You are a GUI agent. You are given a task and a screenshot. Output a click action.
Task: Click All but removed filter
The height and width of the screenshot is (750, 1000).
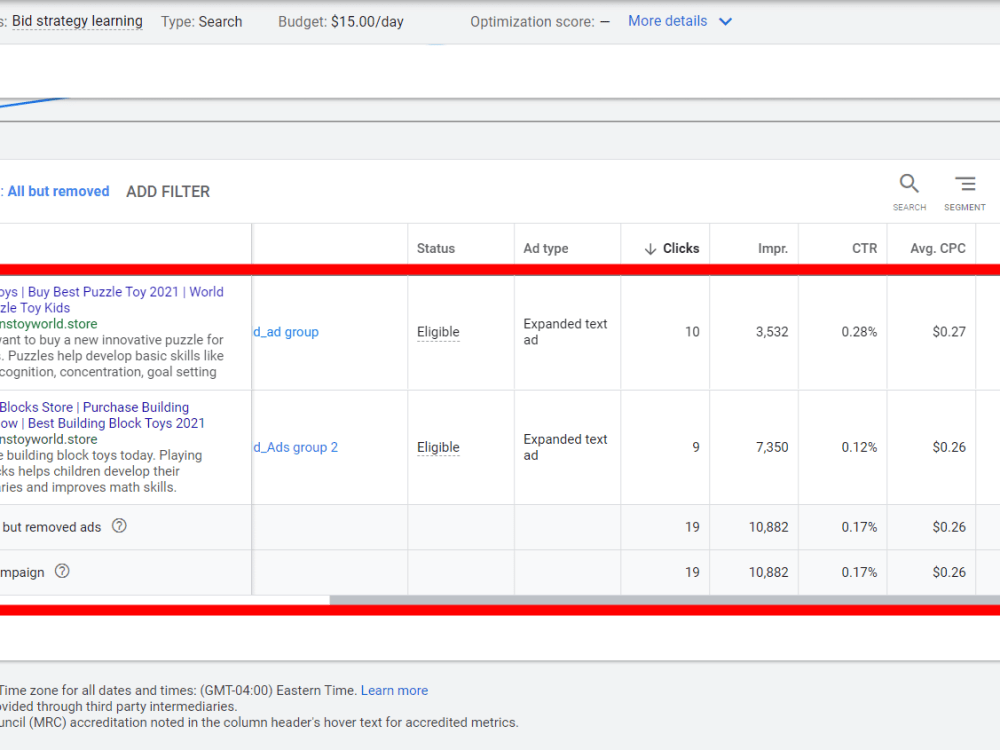[58, 191]
